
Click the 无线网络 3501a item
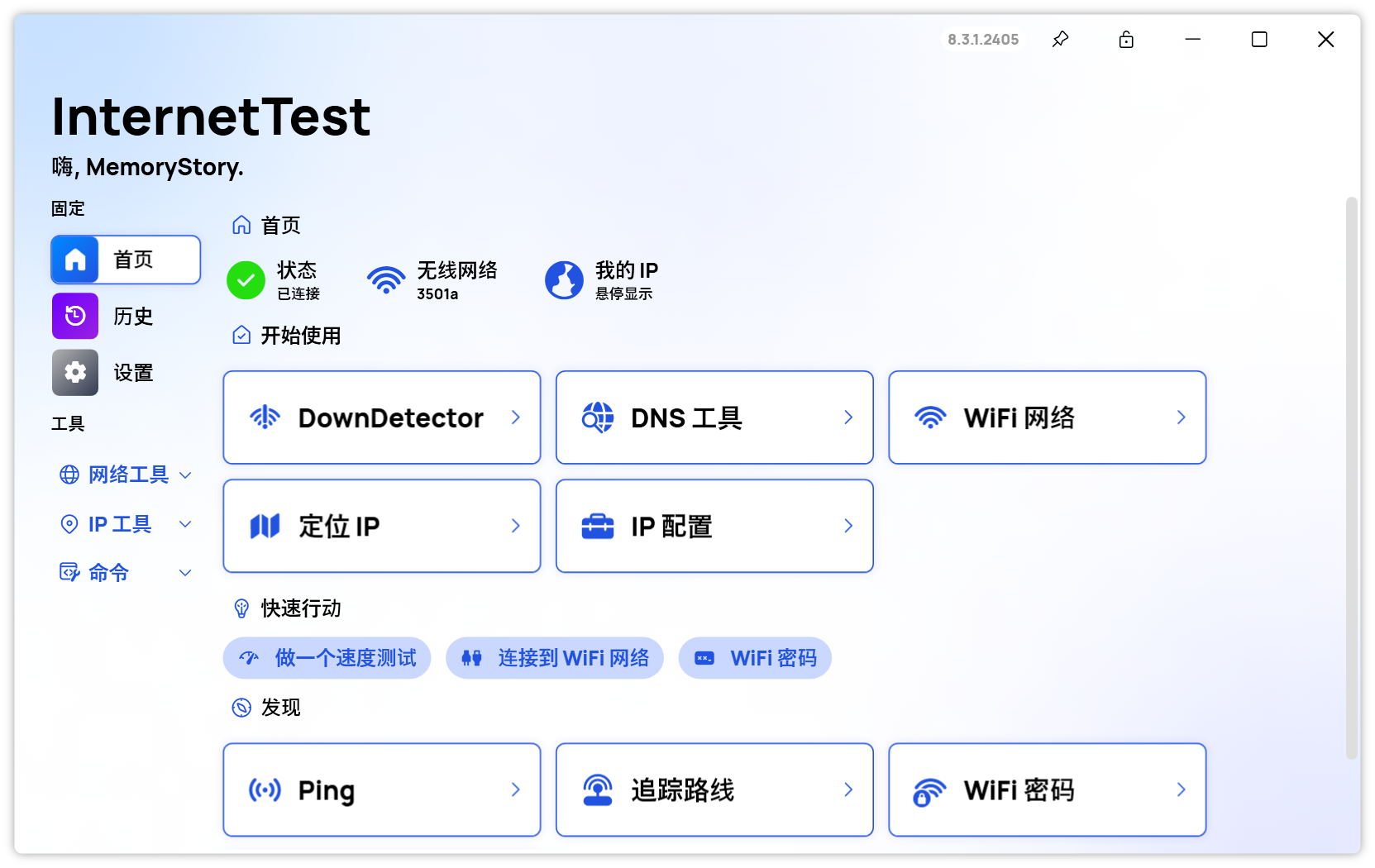pos(432,281)
